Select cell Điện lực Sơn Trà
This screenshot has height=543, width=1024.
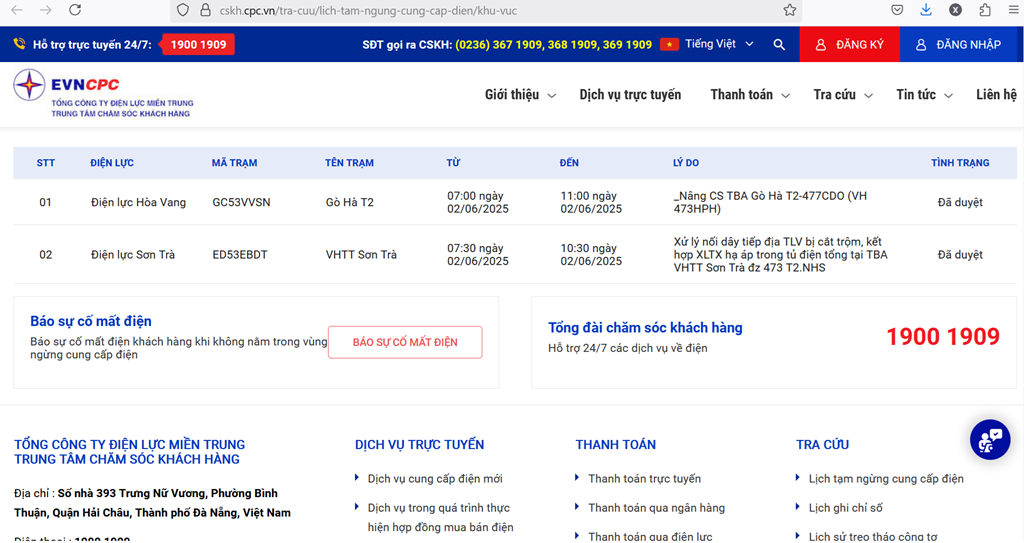tap(133, 255)
